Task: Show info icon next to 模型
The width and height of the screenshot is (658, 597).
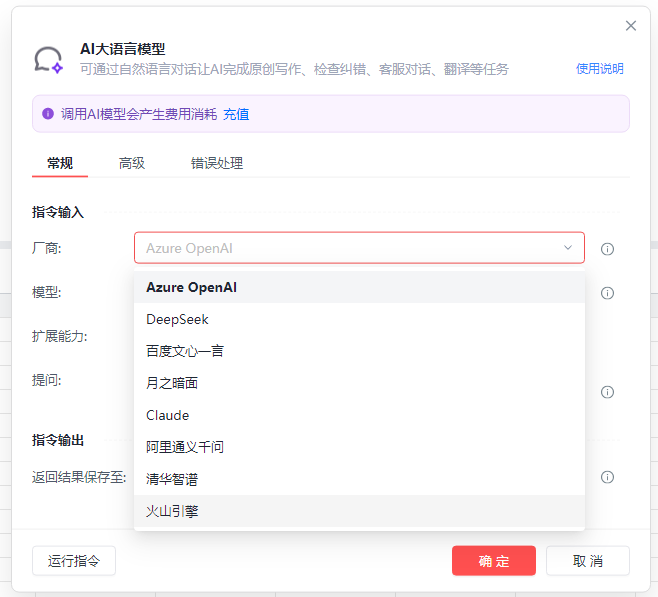Action: (607, 293)
